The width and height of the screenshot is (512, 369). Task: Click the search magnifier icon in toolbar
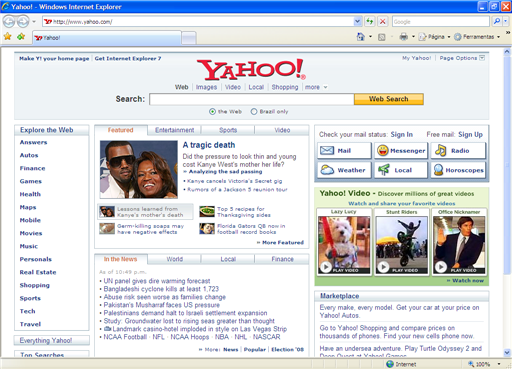click(497, 21)
